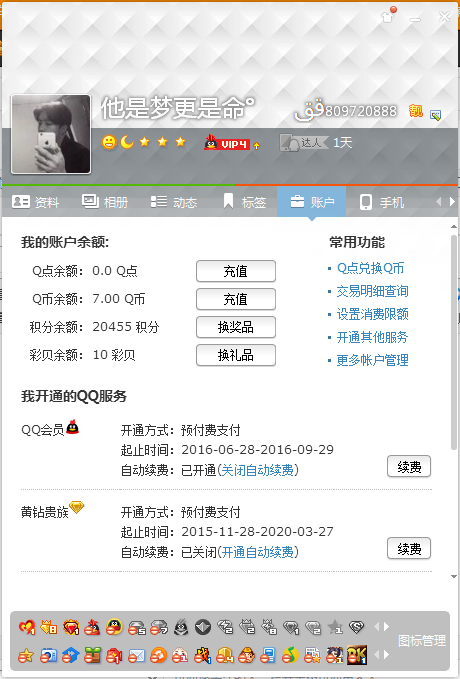Click the grey diamond 5 icon
This screenshot has height=679, width=460.
coord(136,627)
